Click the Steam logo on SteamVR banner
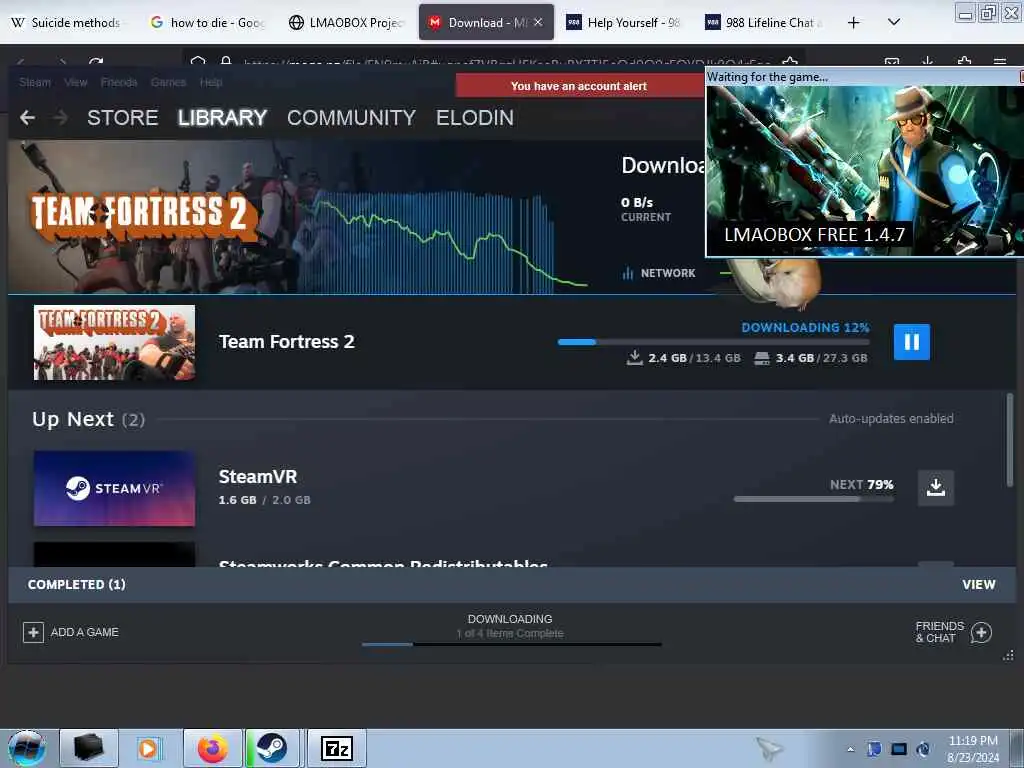The height and width of the screenshot is (768, 1024). (x=78, y=488)
